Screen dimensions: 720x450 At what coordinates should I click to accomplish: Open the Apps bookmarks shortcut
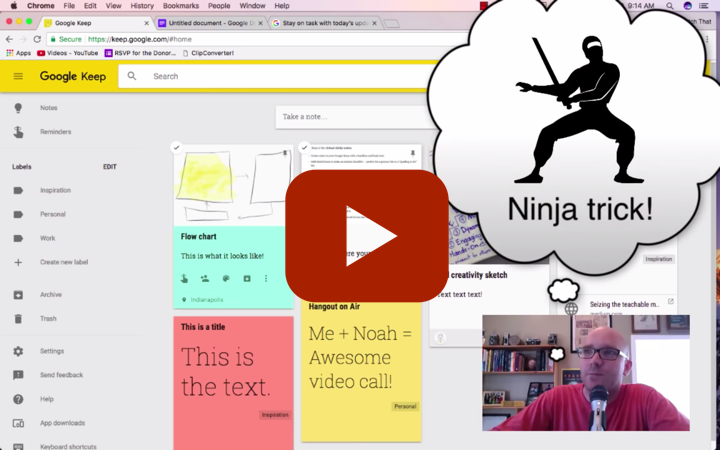tap(18, 53)
